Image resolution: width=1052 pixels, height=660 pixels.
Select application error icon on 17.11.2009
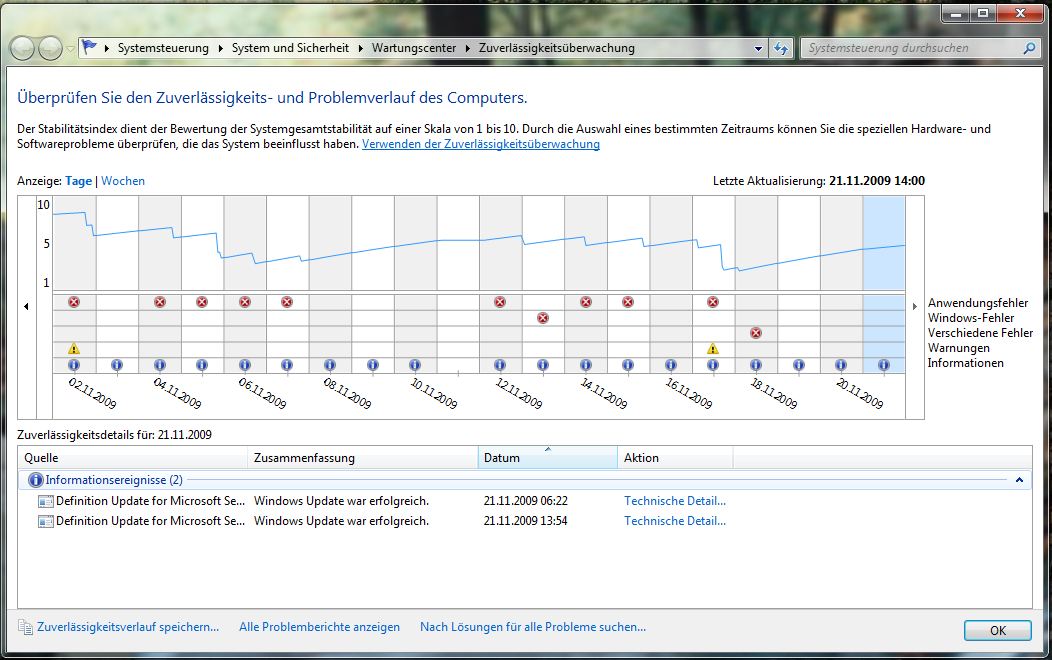tap(713, 302)
